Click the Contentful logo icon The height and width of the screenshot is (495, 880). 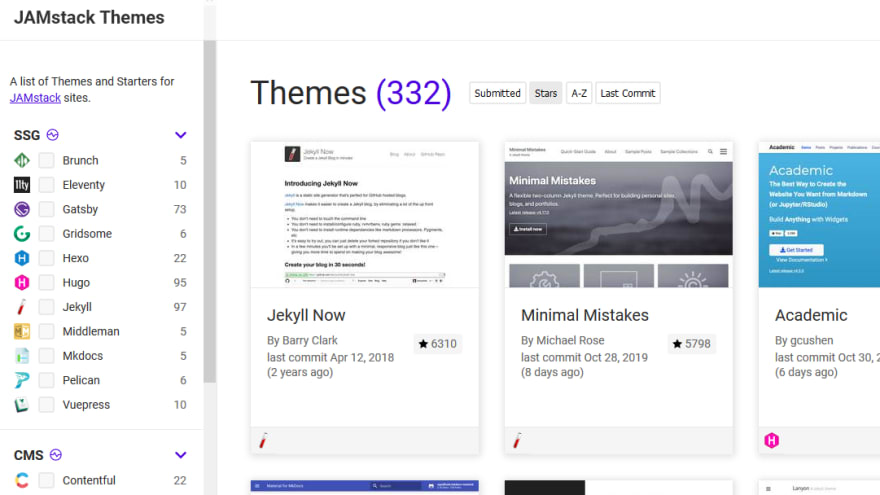coord(22,480)
